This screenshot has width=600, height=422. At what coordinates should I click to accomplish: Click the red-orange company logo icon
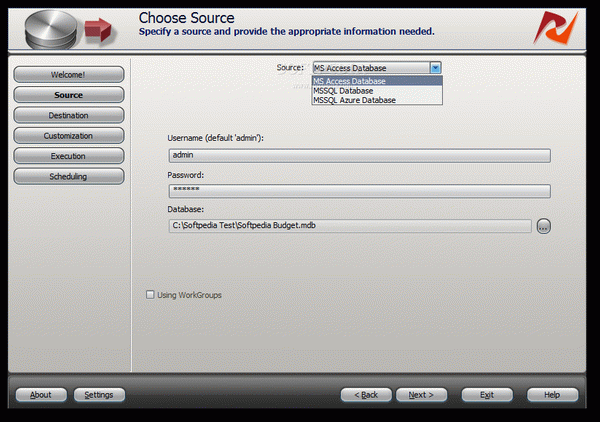556,28
